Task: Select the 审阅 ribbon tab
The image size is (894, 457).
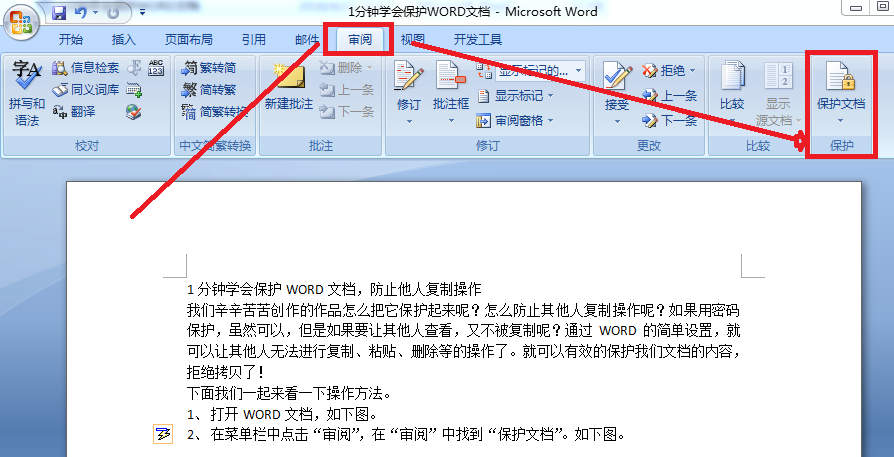Action: 360,39
